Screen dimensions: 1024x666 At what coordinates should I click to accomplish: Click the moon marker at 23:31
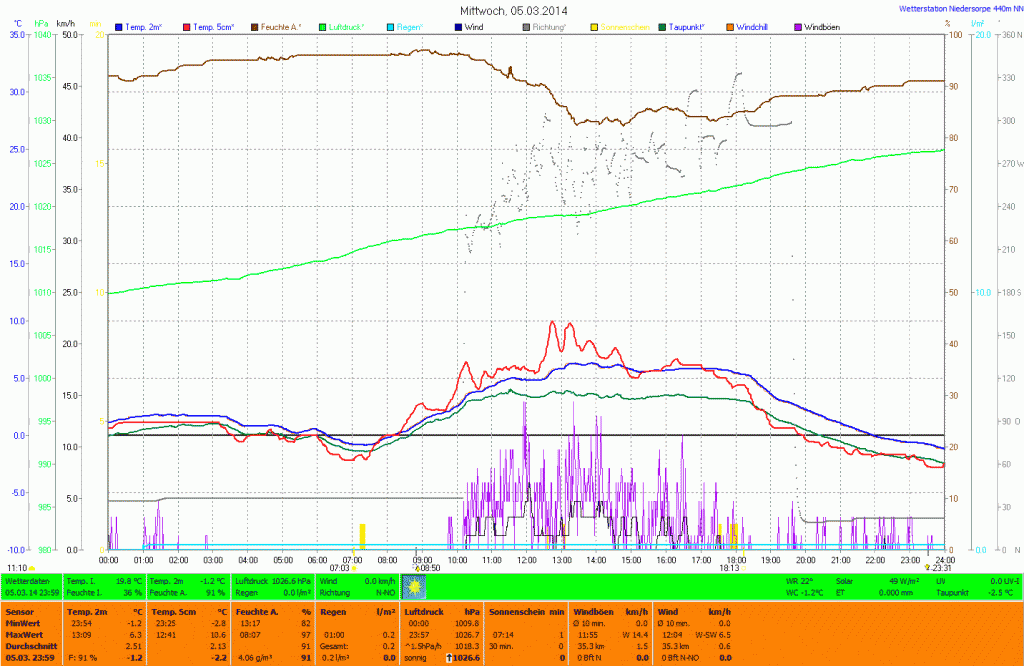[926, 568]
